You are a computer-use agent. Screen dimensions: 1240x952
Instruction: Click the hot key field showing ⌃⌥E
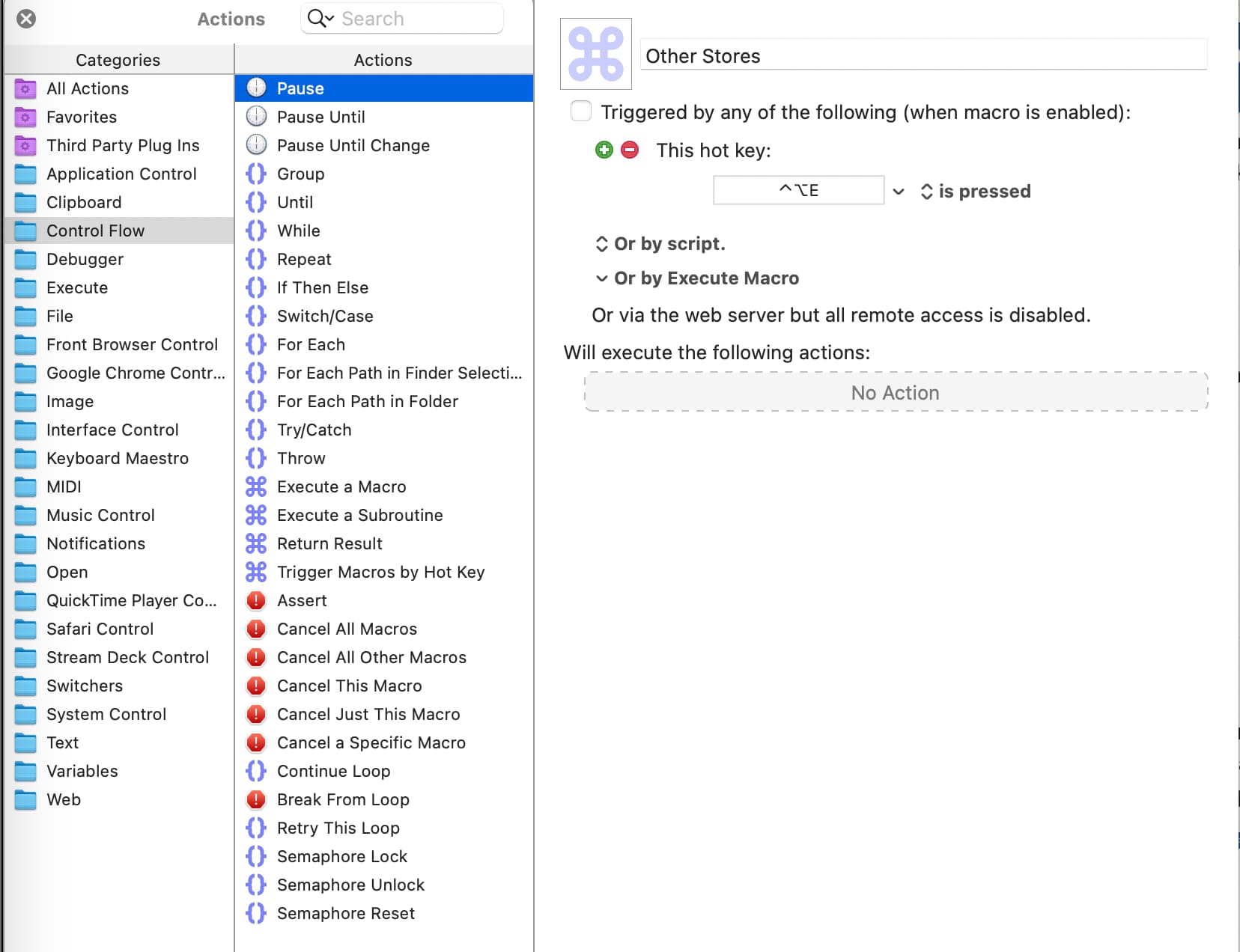pyautogui.click(x=798, y=190)
